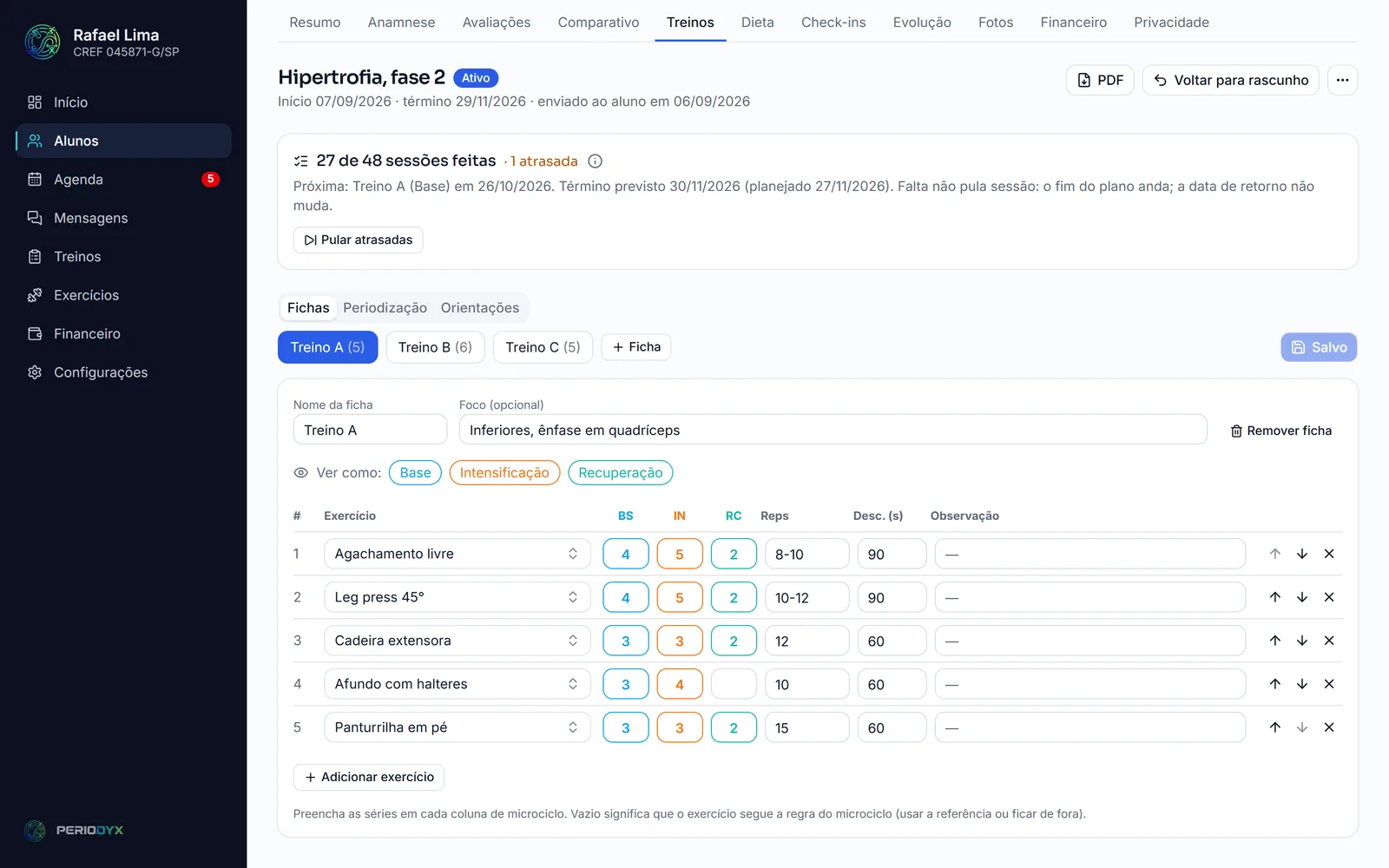Edit the Foco field text
The height and width of the screenshot is (868, 1389).
(833, 430)
